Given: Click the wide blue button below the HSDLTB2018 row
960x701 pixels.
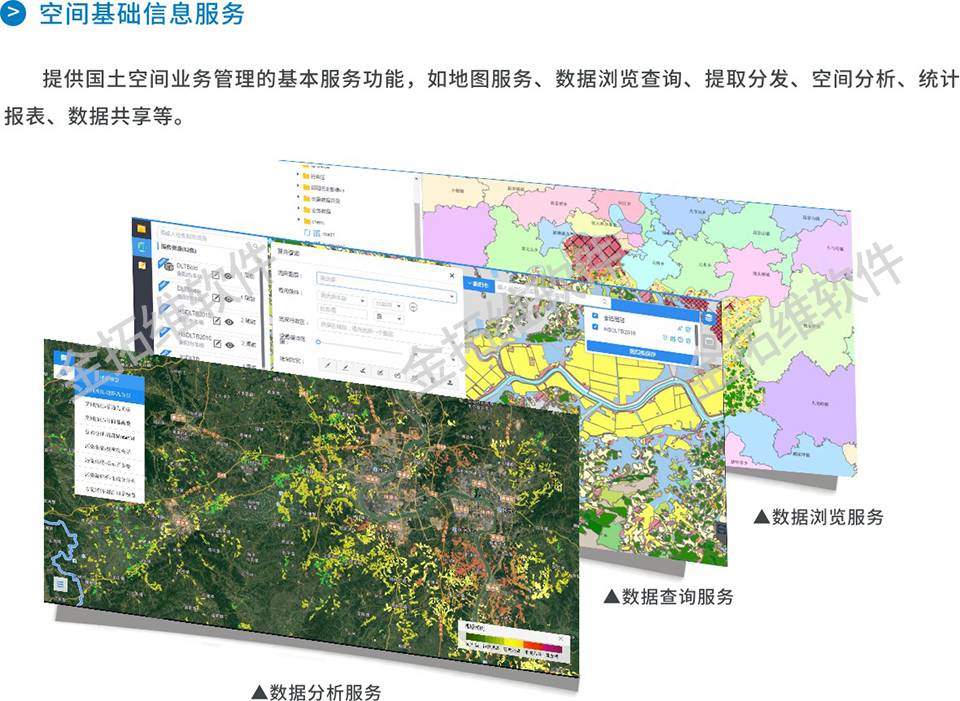Looking at the screenshot, I should point(641,351).
